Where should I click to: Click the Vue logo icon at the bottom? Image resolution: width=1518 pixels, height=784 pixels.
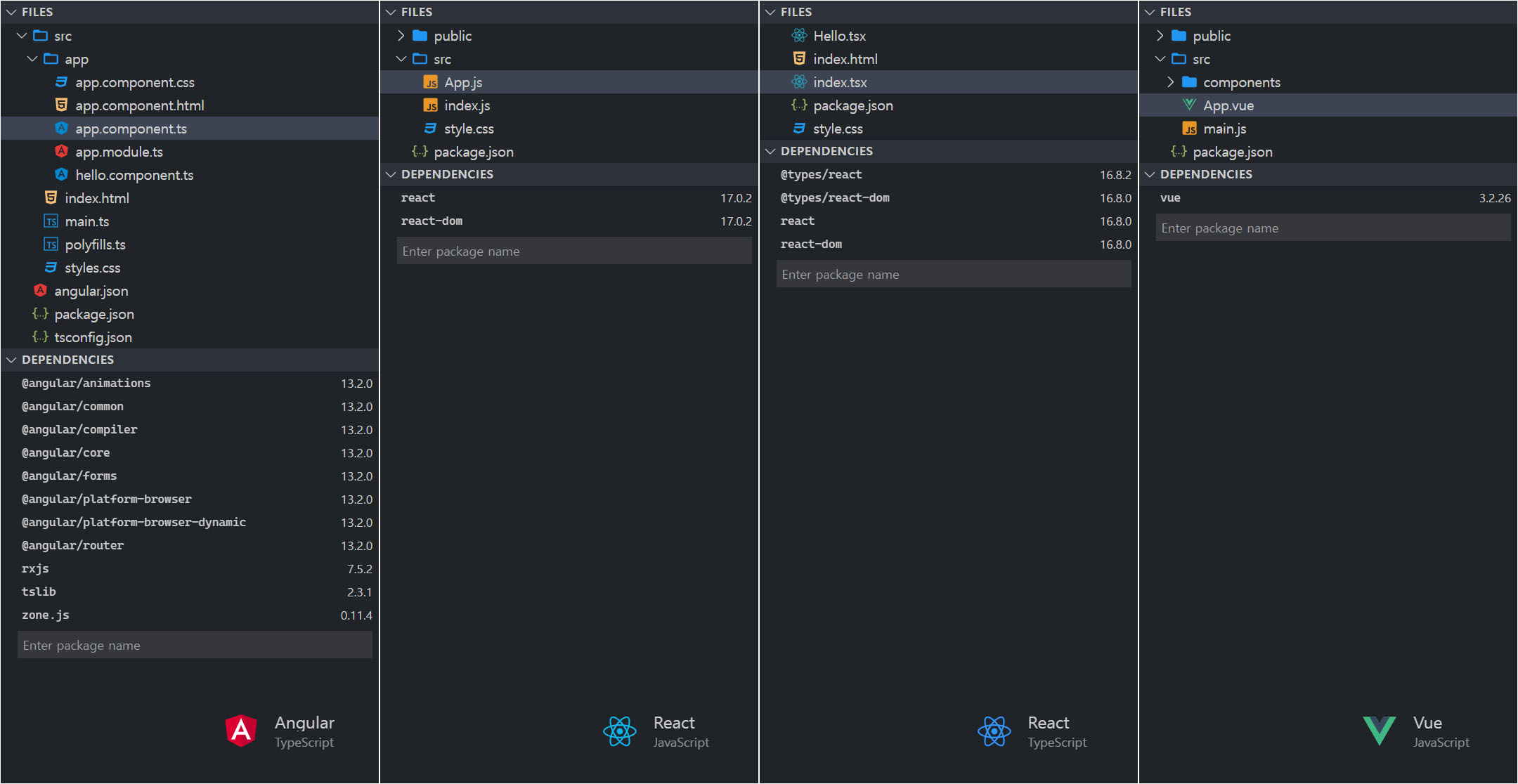(x=1379, y=731)
